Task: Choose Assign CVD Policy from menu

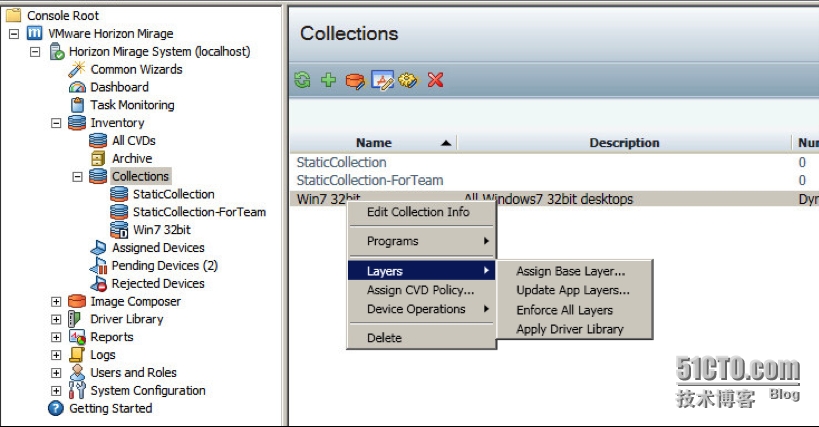Action: 421,290
